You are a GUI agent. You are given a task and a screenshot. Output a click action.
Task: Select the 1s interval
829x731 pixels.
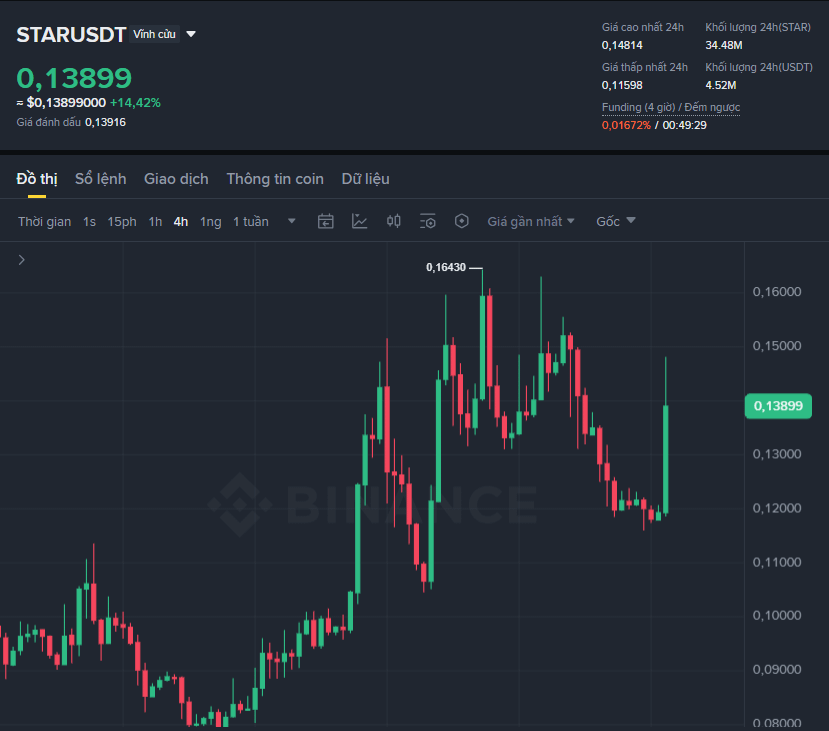click(89, 221)
